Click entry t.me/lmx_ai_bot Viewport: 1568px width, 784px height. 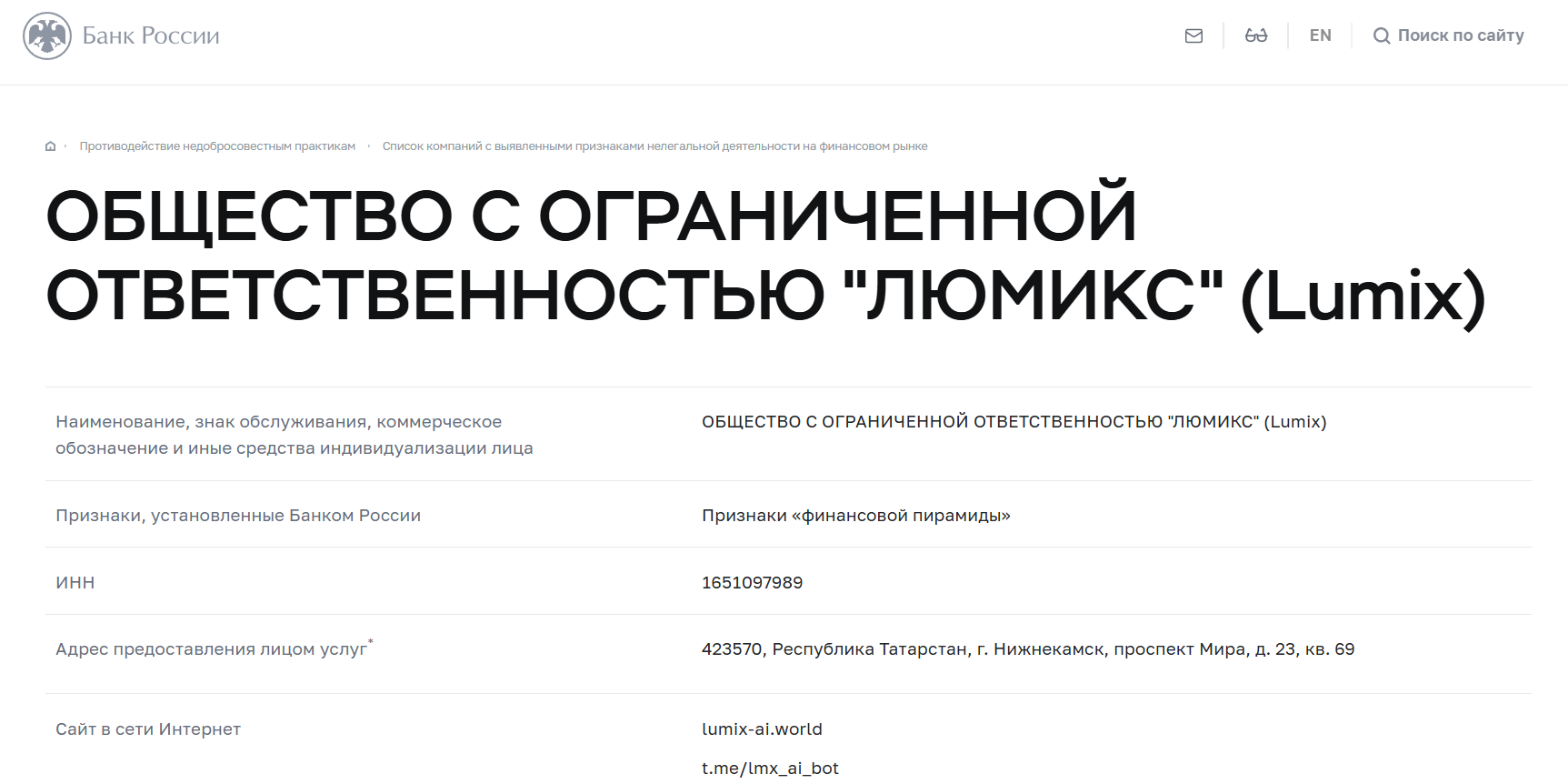coord(770,769)
